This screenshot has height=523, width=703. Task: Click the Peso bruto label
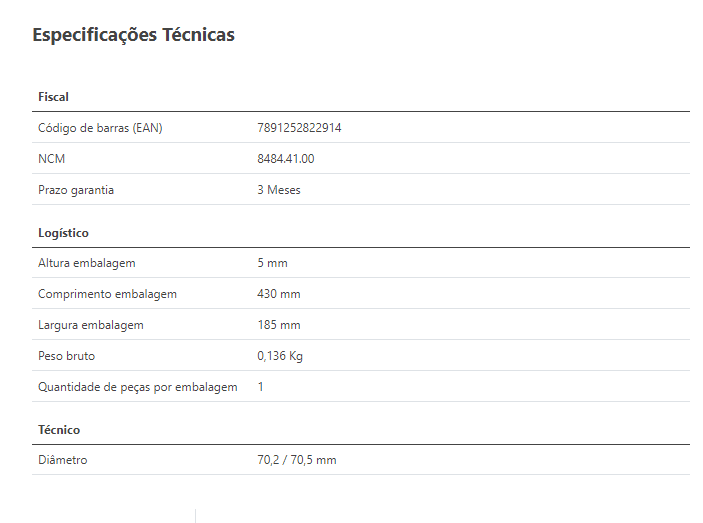[x=66, y=356]
